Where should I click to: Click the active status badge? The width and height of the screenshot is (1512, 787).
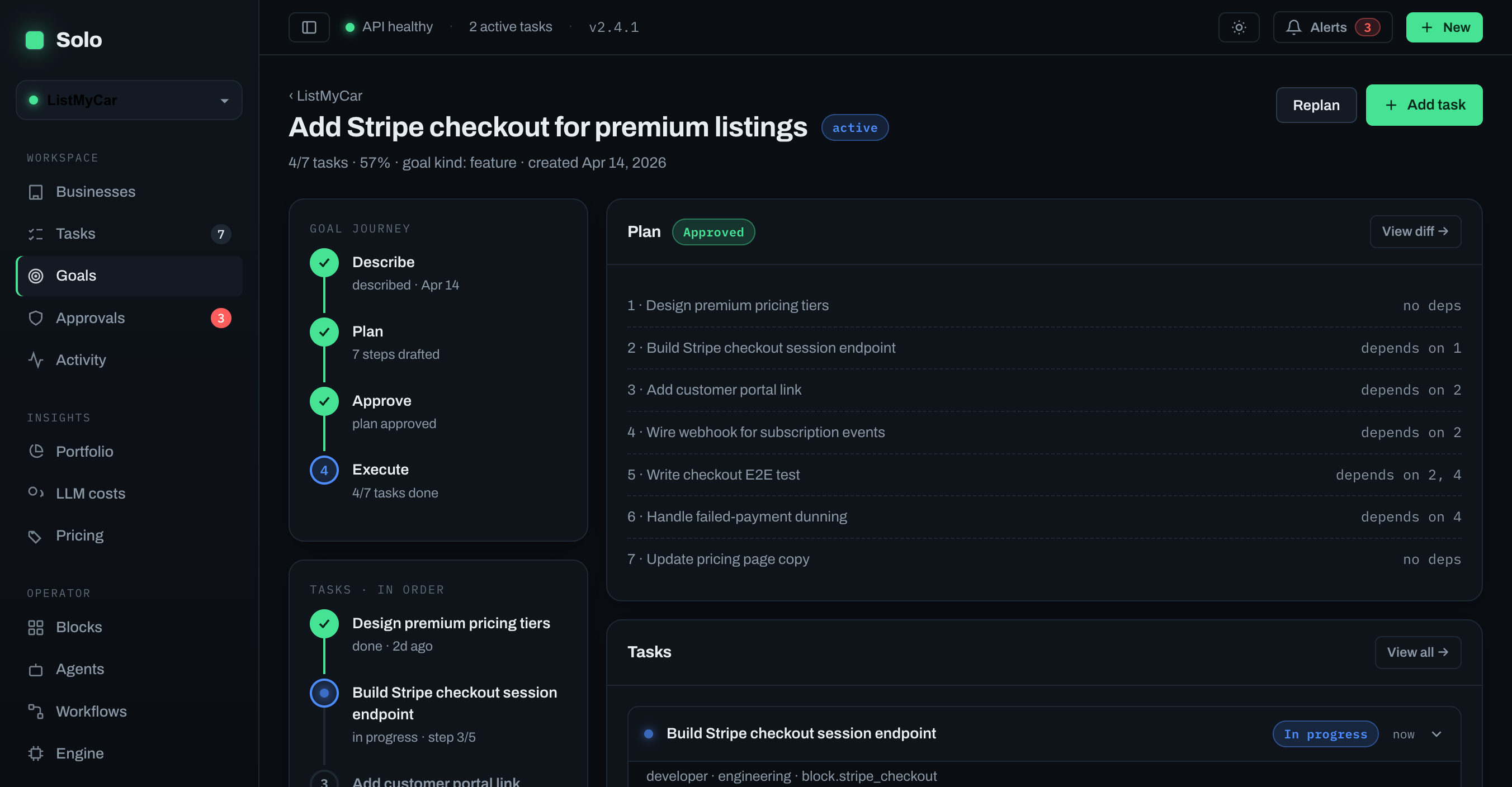[x=854, y=127]
